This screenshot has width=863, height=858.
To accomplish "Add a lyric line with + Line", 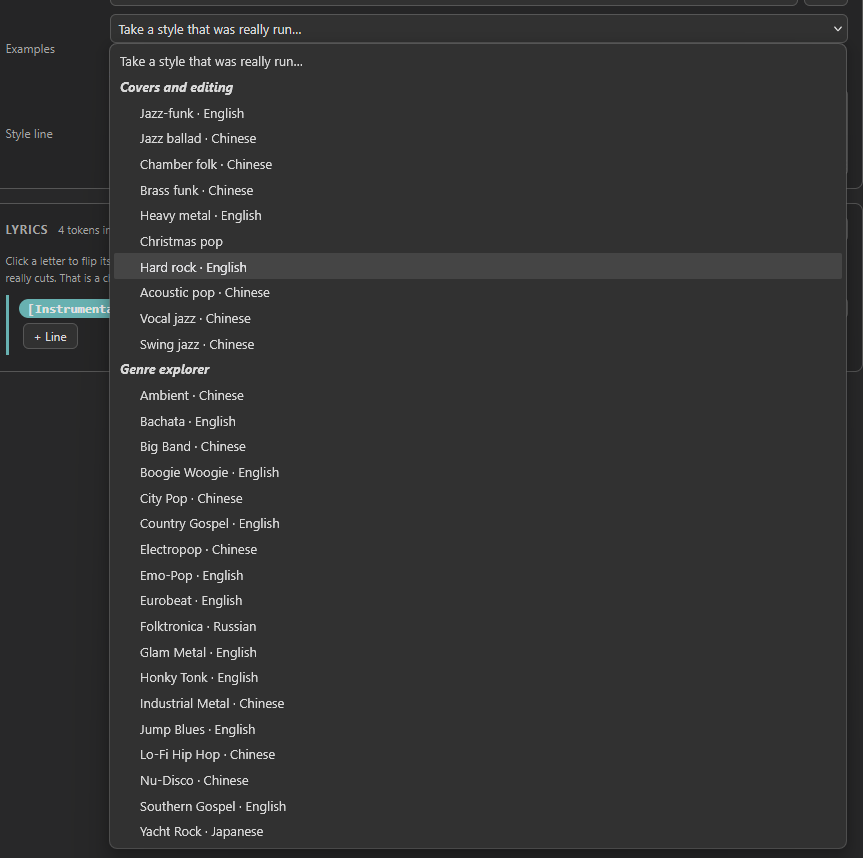I will click(50, 337).
